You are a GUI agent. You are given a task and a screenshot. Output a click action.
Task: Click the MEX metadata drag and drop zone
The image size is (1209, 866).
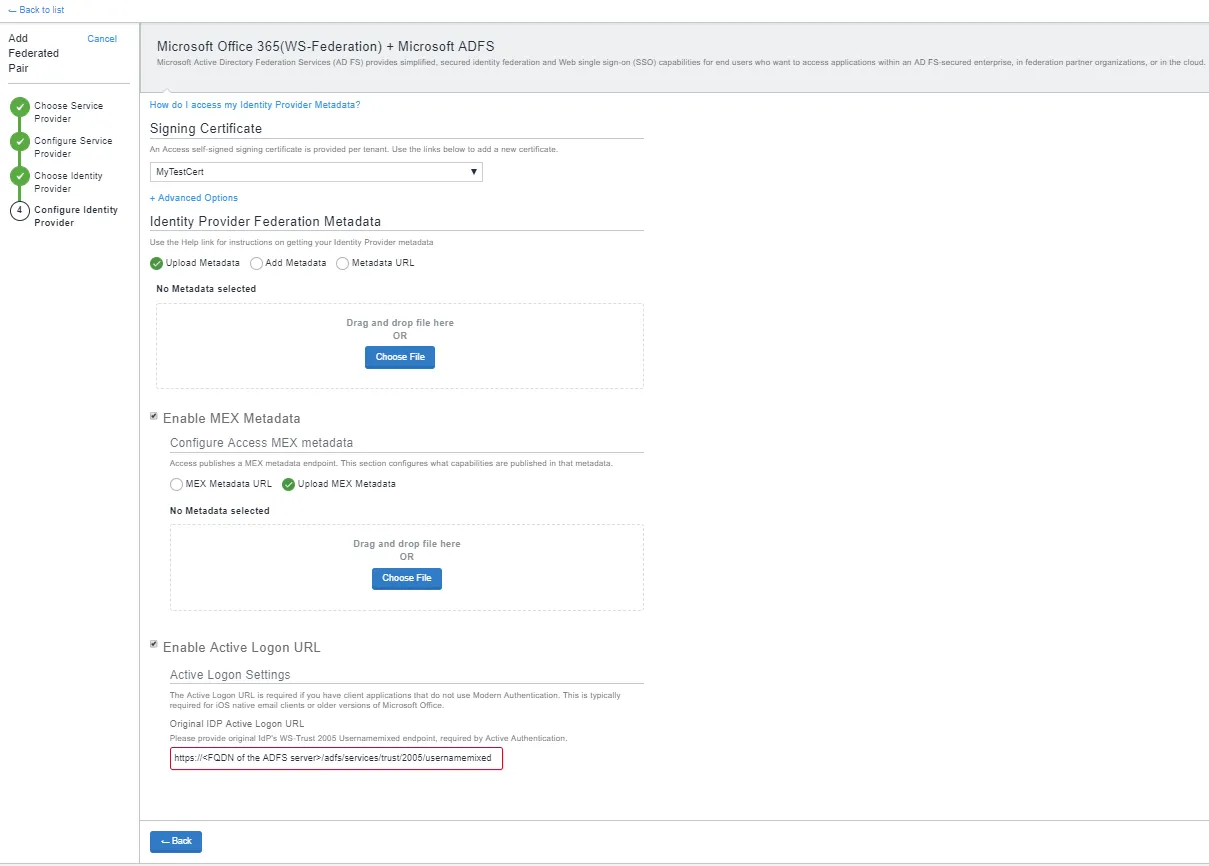(x=407, y=567)
